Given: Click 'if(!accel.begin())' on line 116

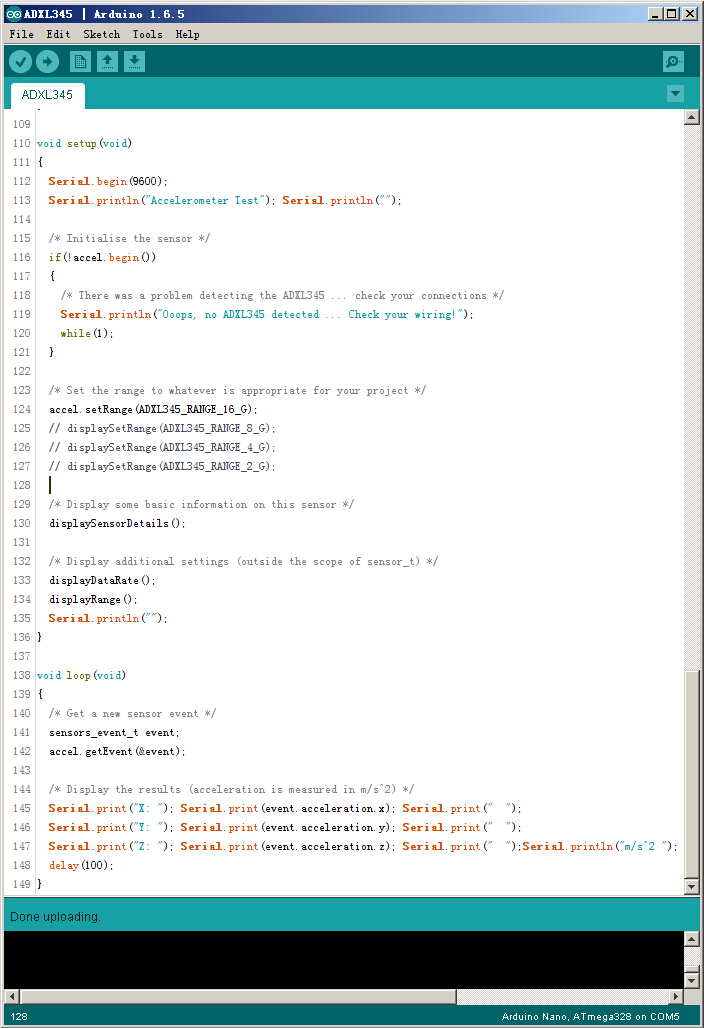Looking at the screenshot, I should pyautogui.click(x=102, y=257).
